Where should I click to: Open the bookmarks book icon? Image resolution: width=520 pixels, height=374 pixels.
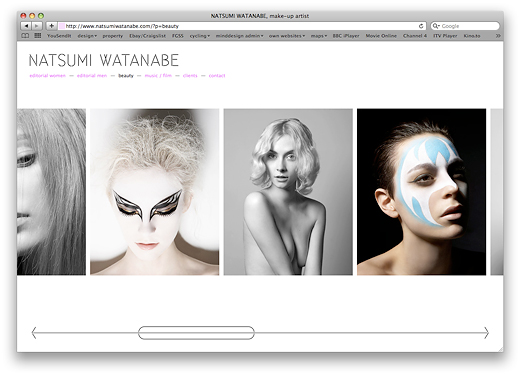(25, 36)
